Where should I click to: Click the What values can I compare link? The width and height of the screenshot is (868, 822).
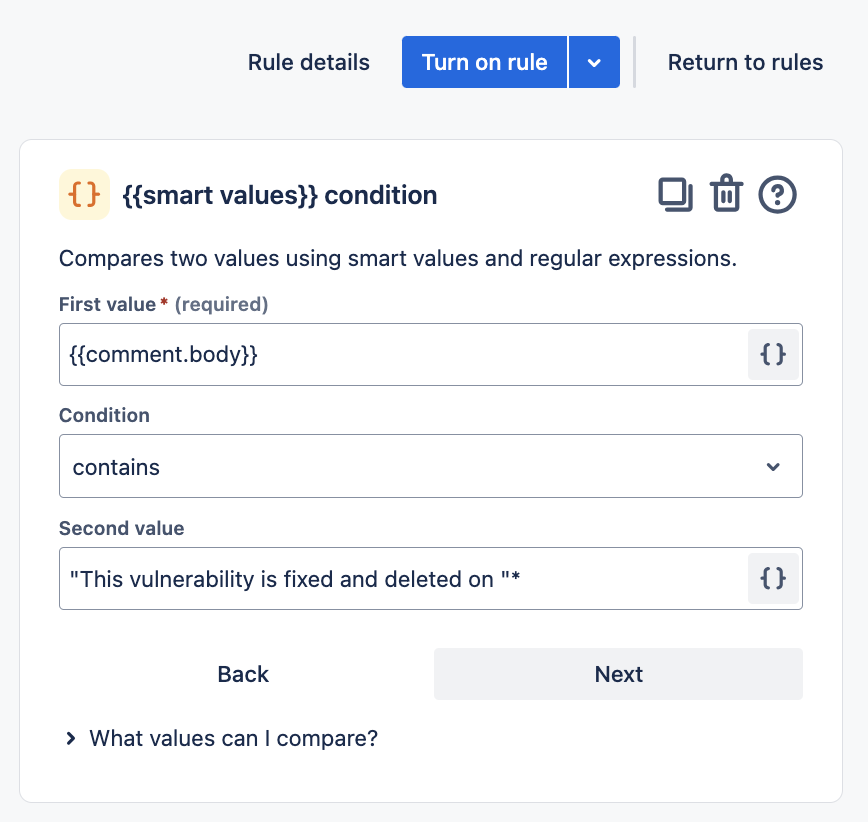(231, 738)
